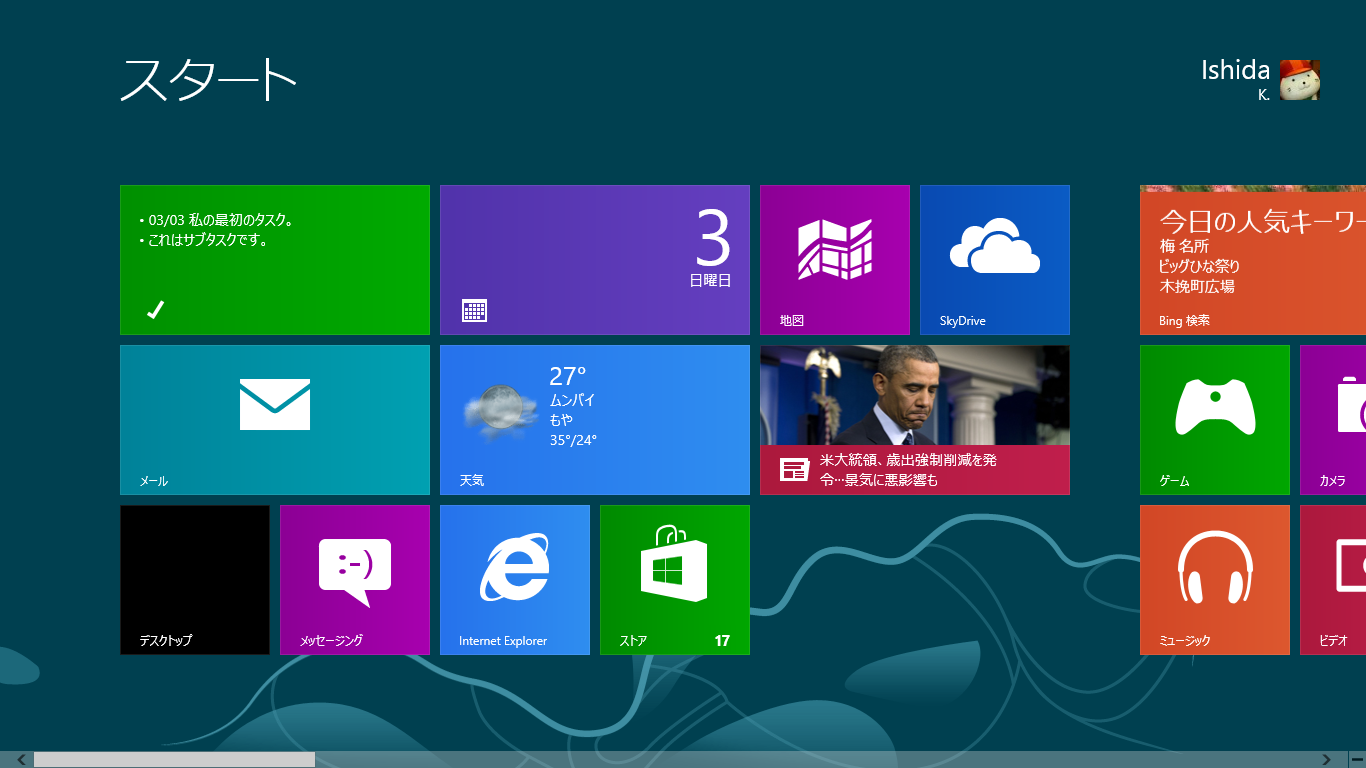Image resolution: width=1366 pixels, height=768 pixels.
Task: Click the zoom-out minus button at bottom right
Action: pos(1357,760)
